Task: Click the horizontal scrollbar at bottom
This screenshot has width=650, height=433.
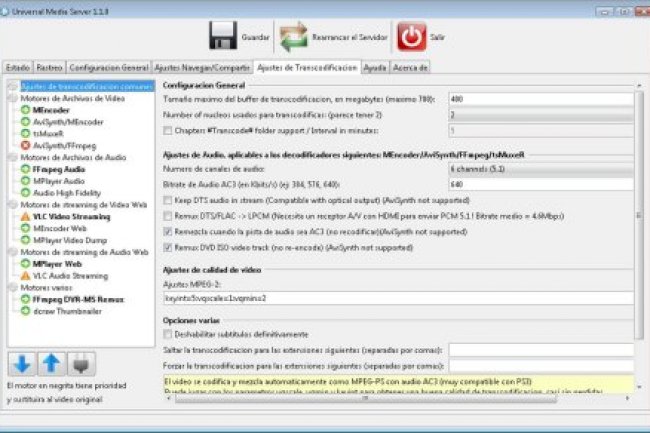Action: tap(365, 398)
